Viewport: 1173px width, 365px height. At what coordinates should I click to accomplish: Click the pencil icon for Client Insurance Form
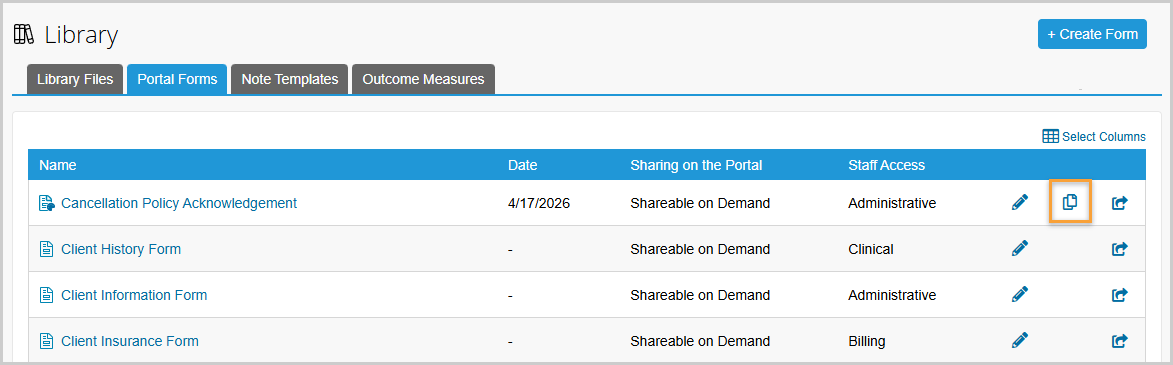coord(1020,341)
